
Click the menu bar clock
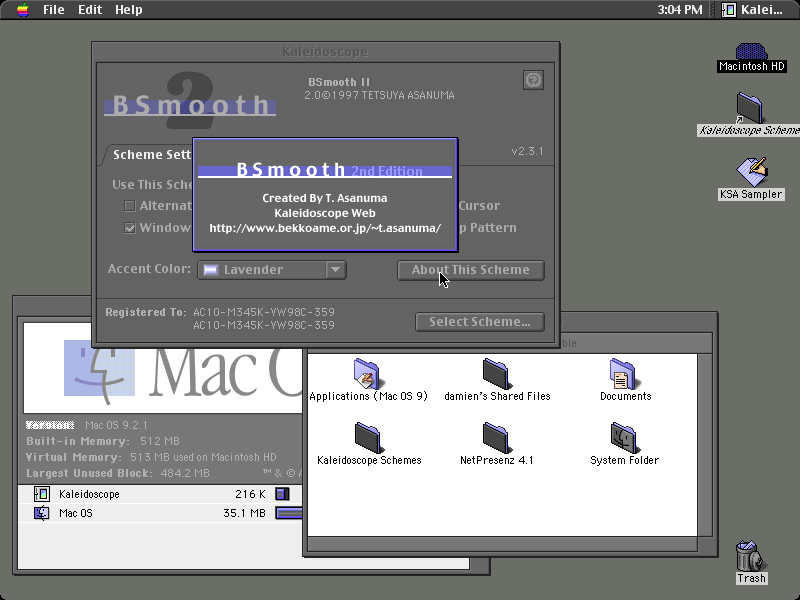click(x=679, y=10)
